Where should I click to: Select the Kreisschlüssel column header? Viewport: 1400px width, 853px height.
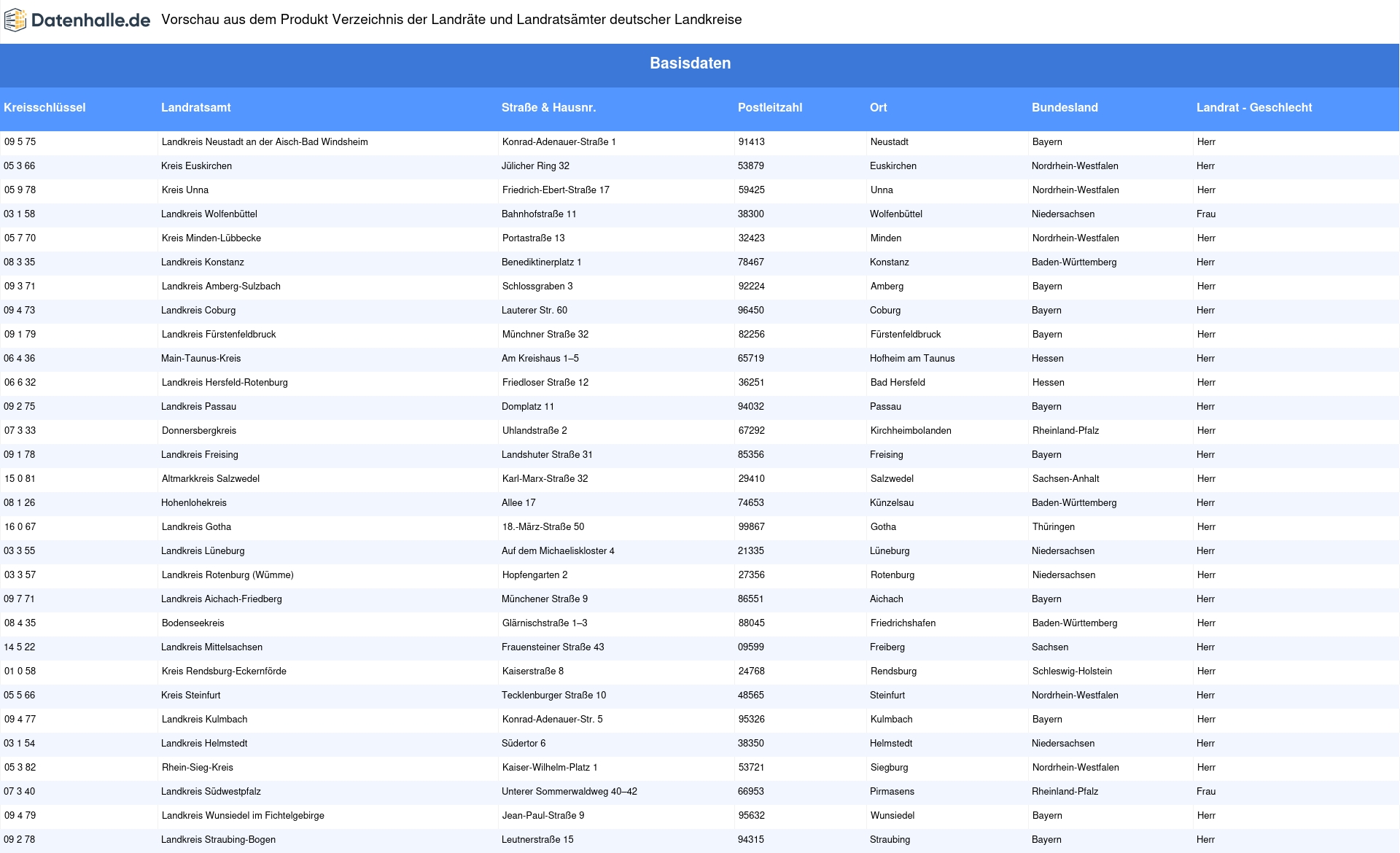(44, 108)
